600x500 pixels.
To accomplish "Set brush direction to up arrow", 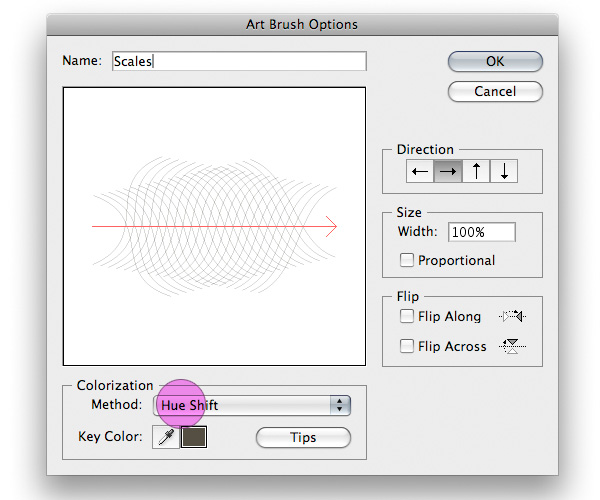I will click(x=476, y=171).
